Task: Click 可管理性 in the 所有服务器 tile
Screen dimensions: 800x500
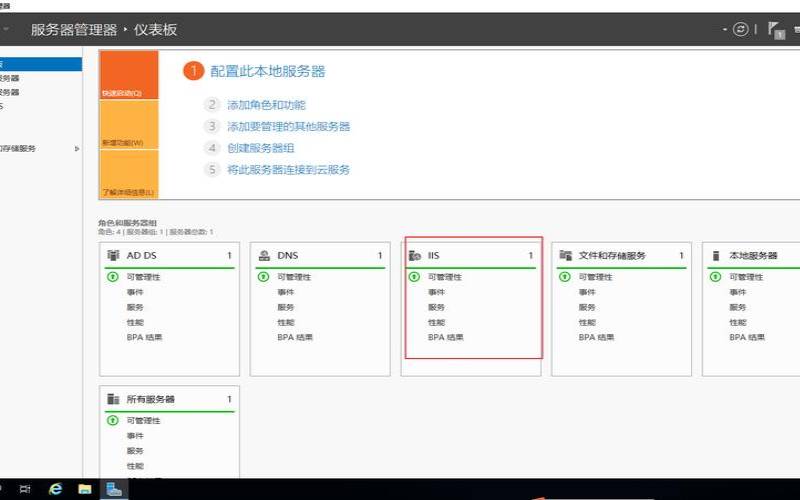Action: pos(143,421)
